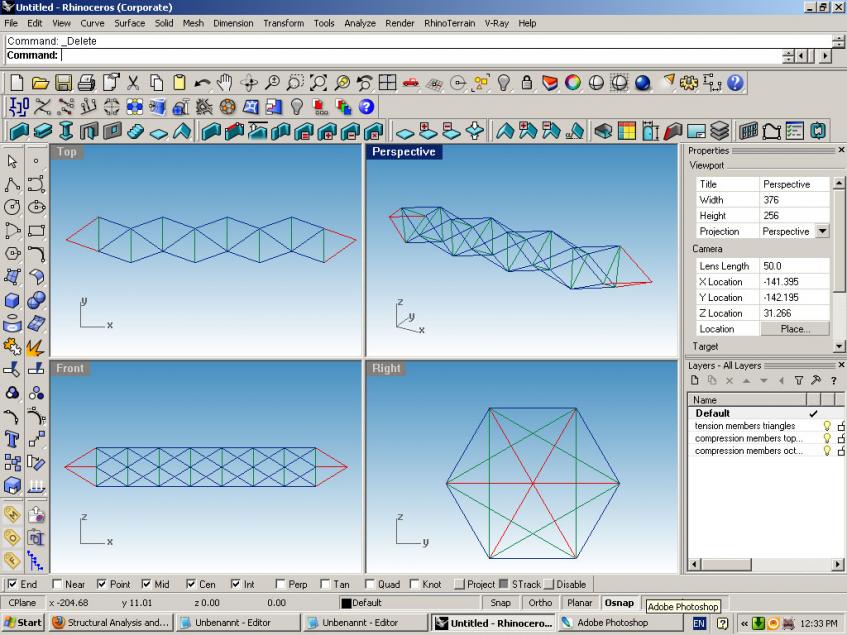
Task: Activate the Right viewport title
Action: (386, 368)
